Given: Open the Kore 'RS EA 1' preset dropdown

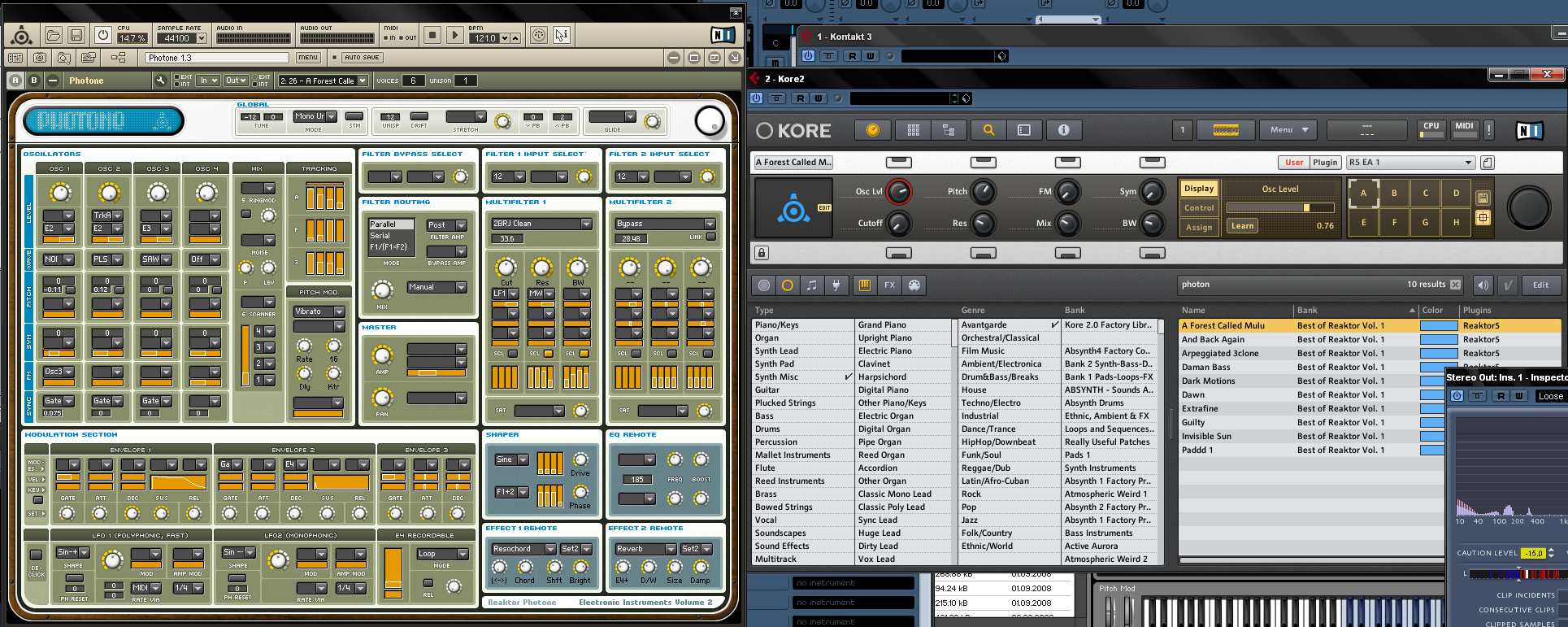Looking at the screenshot, I should [x=1410, y=163].
